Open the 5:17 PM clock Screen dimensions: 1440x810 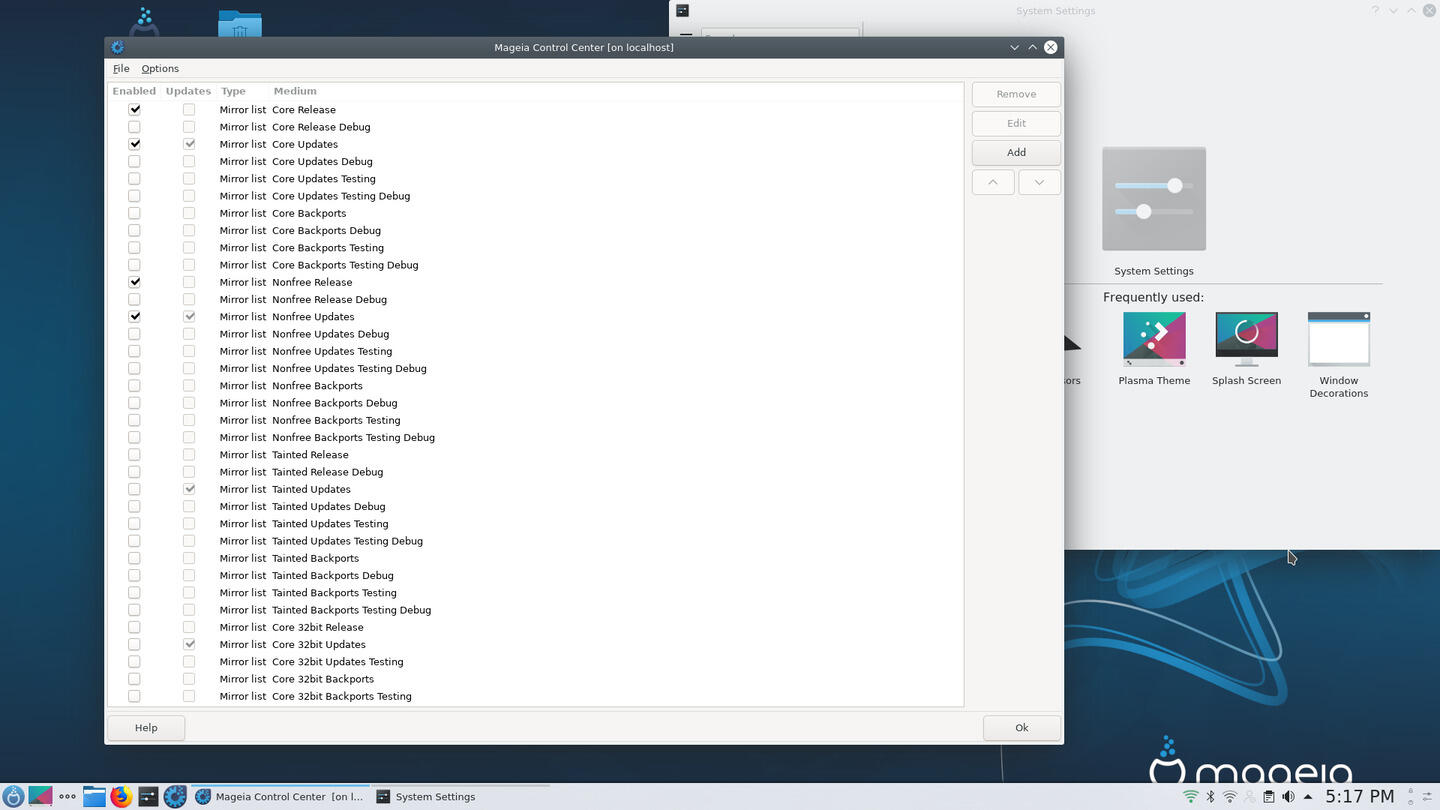[1359, 797]
